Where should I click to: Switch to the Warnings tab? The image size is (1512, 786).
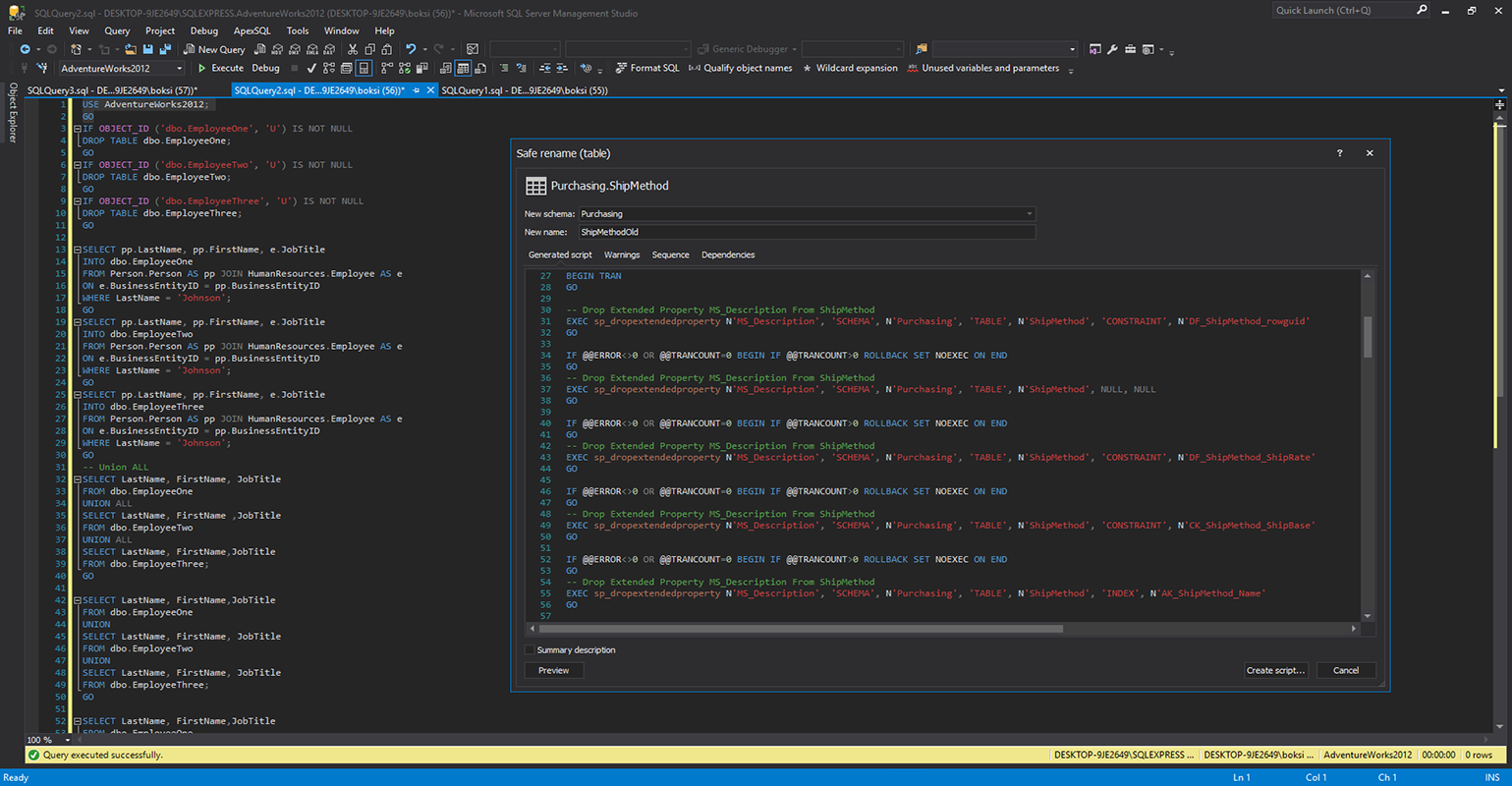622,254
